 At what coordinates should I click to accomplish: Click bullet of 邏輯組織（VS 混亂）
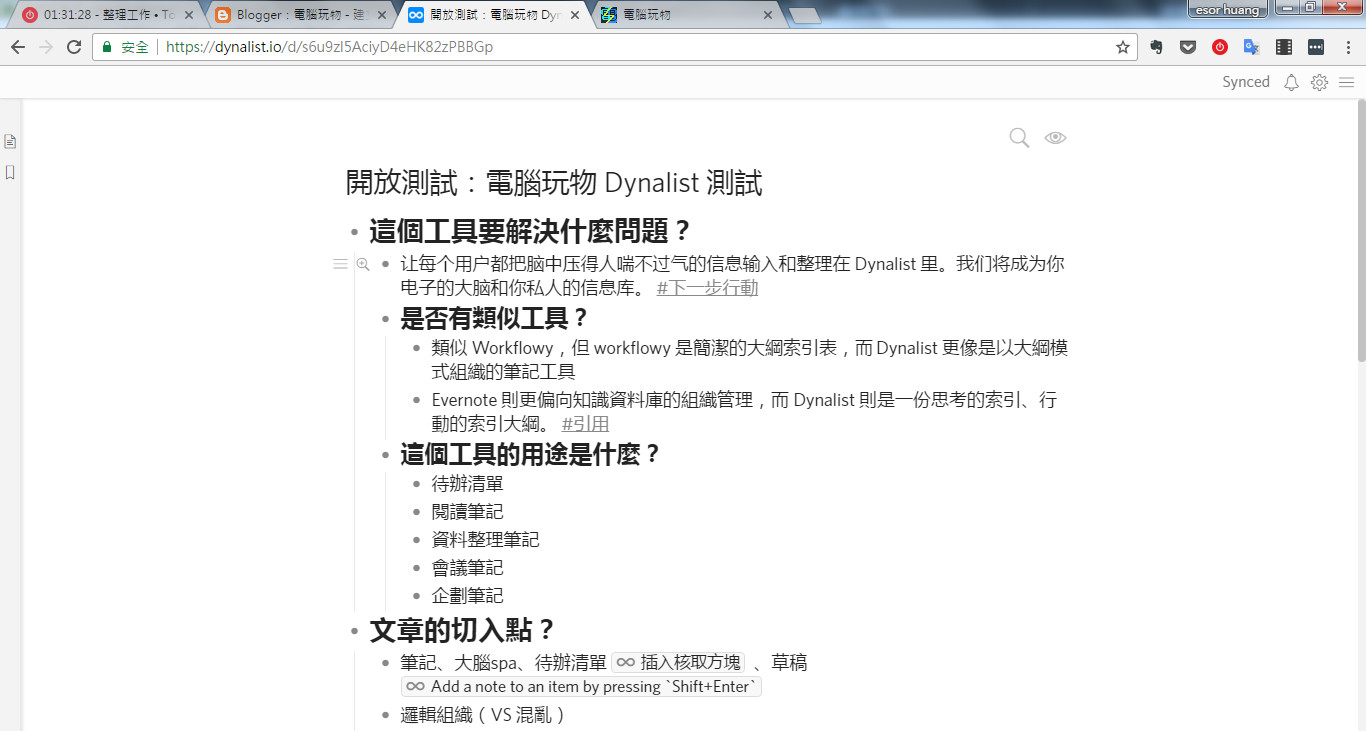click(385, 715)
